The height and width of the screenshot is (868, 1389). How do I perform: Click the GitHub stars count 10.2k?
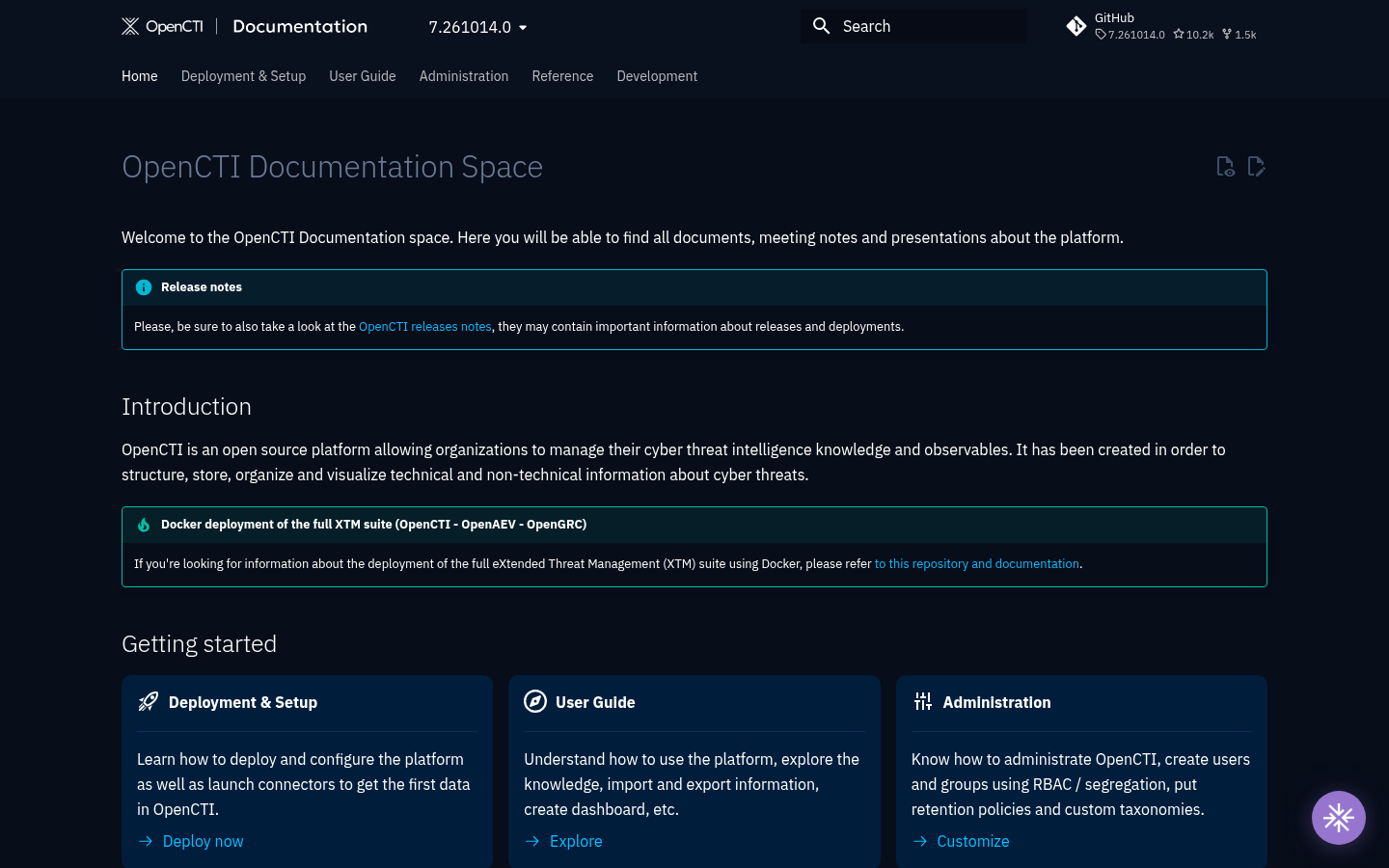pos(1193,35)
